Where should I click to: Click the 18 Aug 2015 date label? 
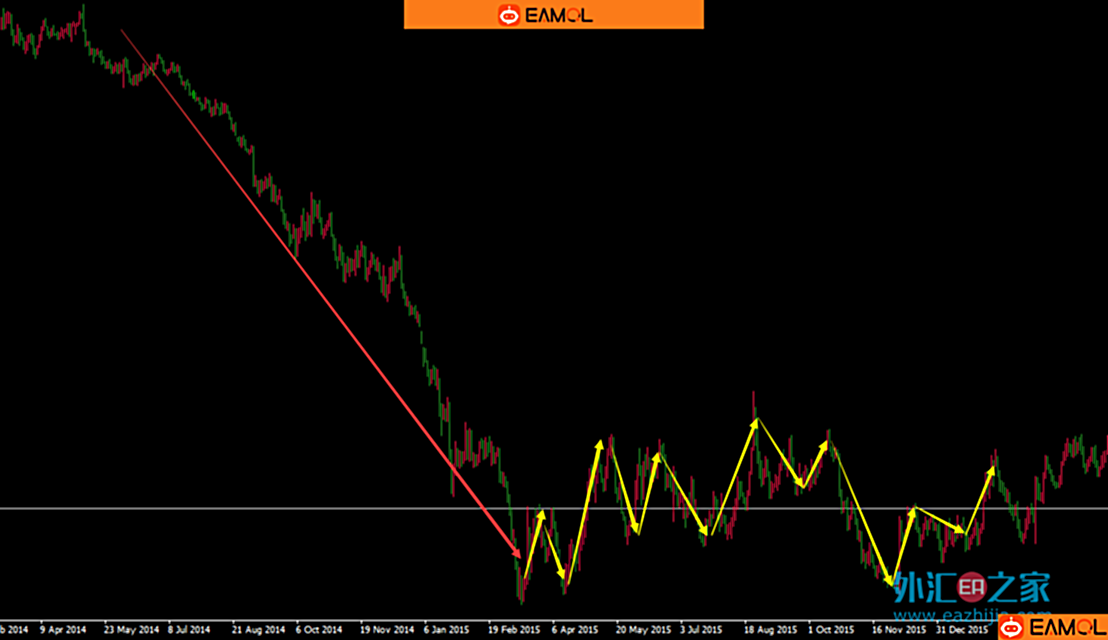pos(770,631)
